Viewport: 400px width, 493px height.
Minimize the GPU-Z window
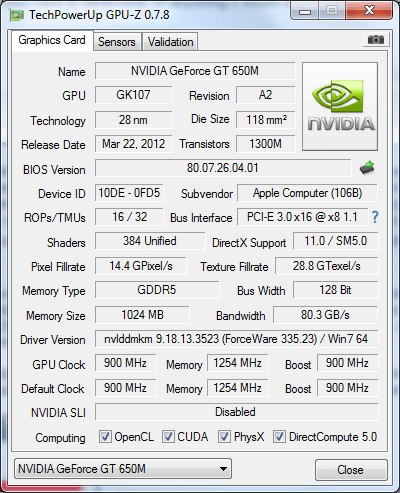click(x=305, y=11)
